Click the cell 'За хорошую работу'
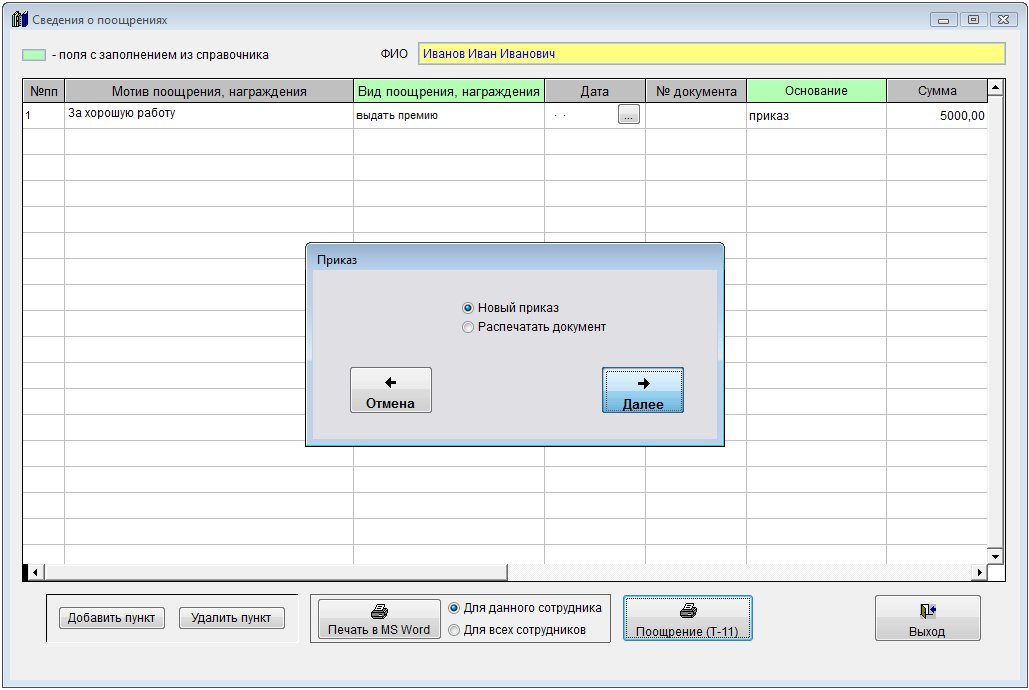The image size is (1029, 690). [x=209, y=116]
